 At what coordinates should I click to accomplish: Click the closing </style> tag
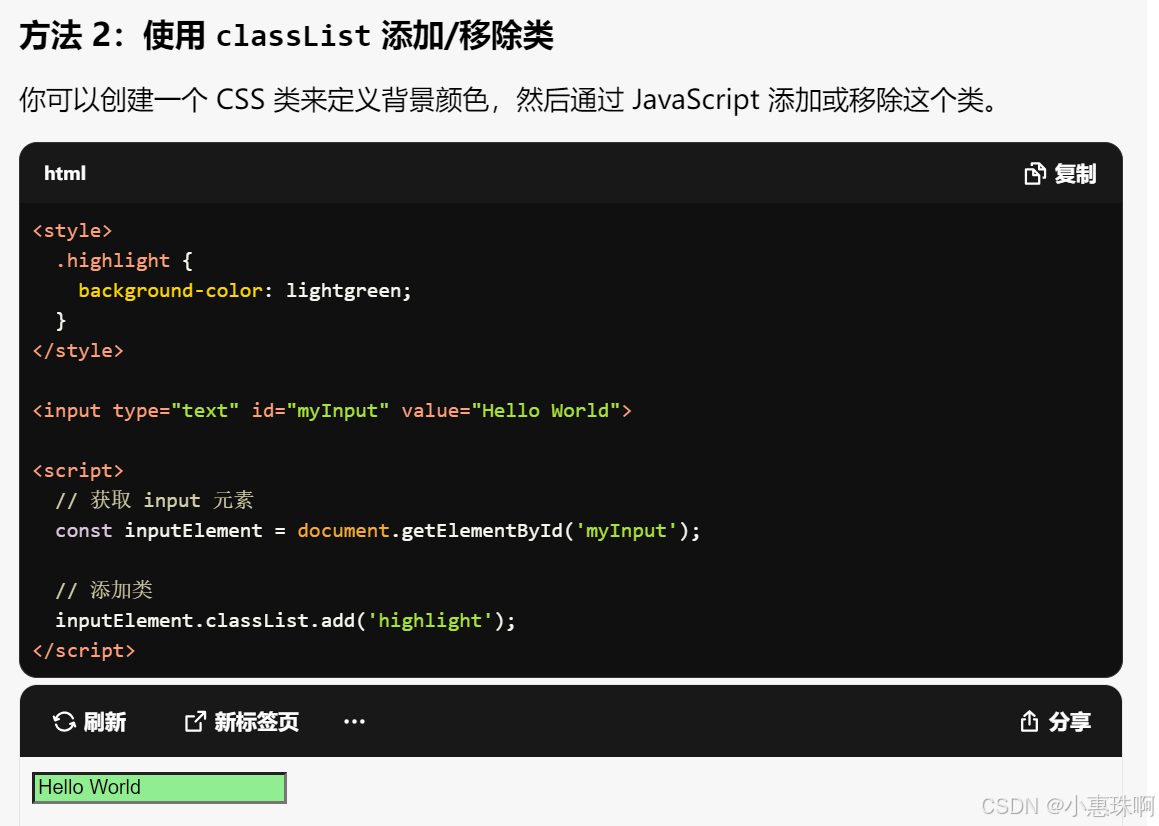(x=78, y=351)
